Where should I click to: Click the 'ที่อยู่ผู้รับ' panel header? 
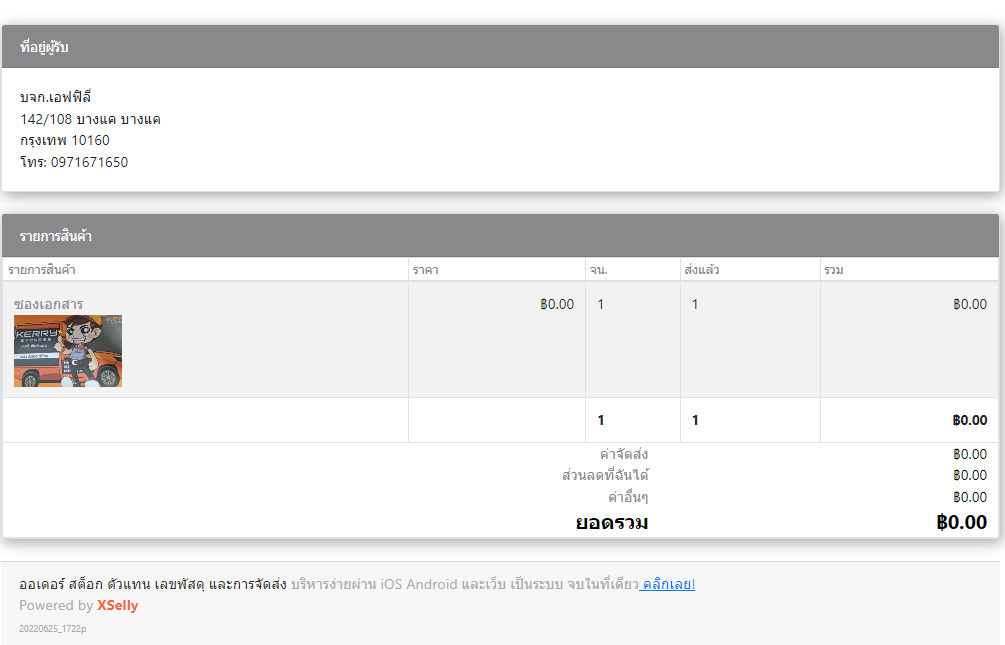[44, 47]
